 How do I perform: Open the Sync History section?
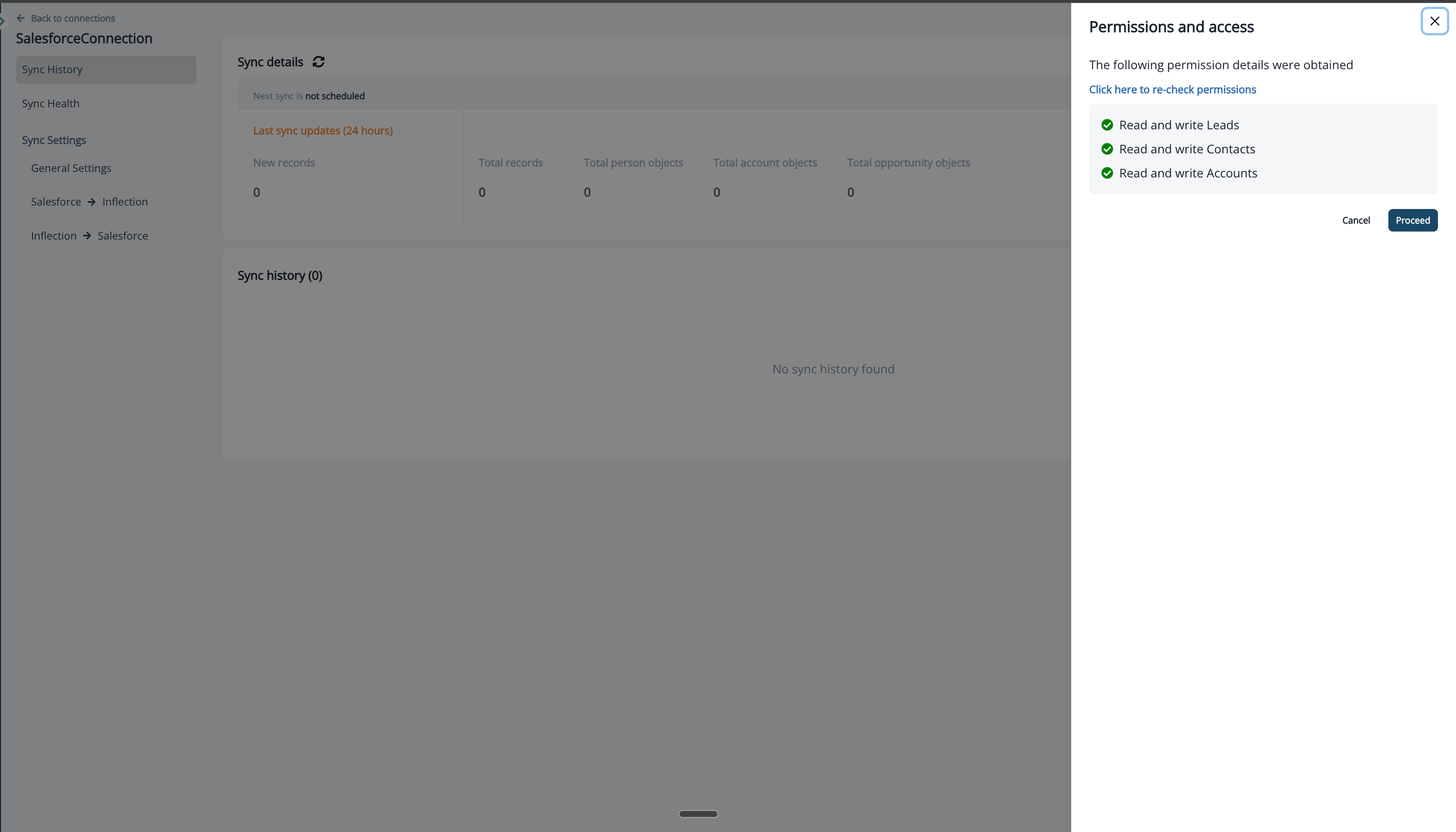(106, 70)
